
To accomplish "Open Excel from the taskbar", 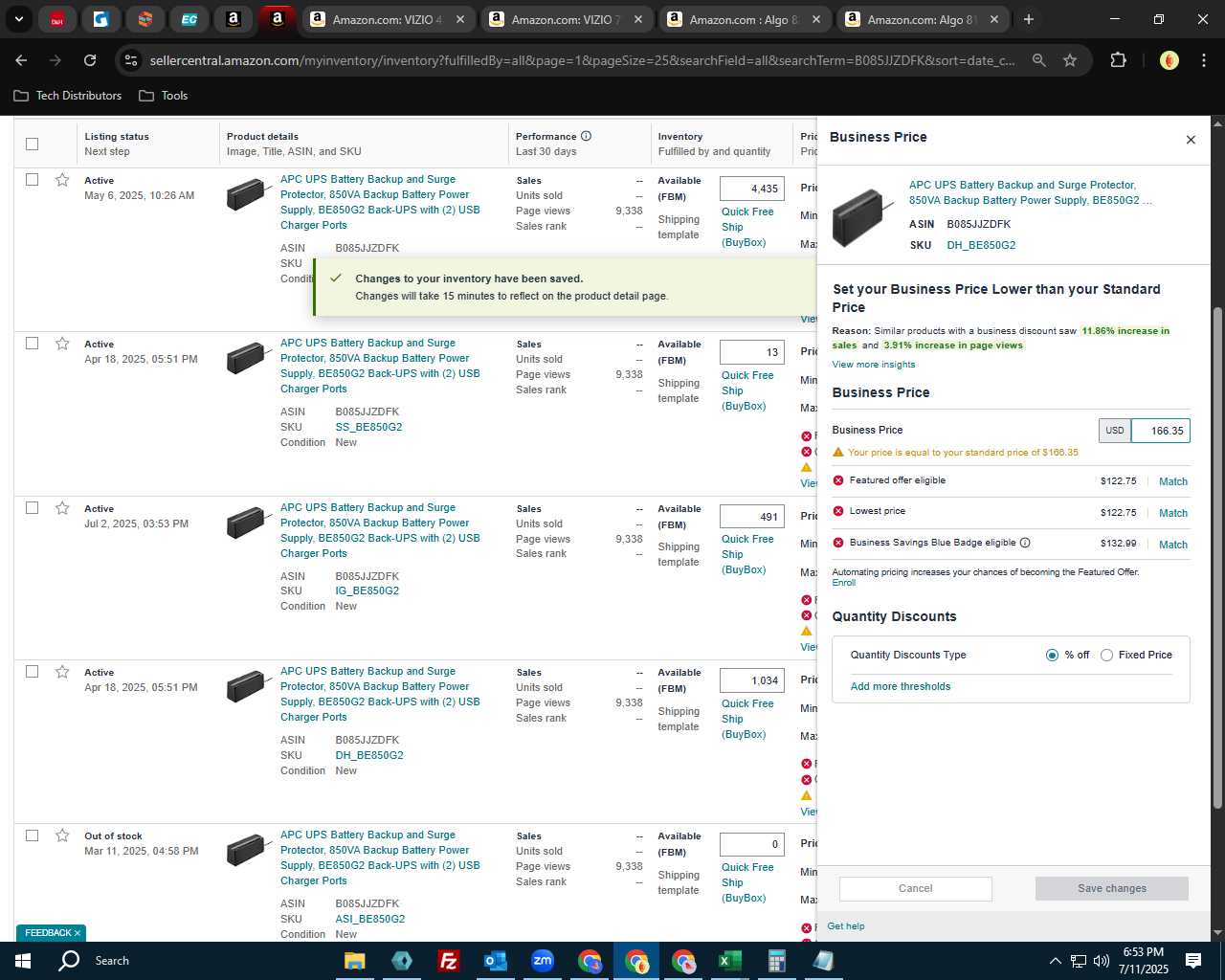I will point(730,961).
